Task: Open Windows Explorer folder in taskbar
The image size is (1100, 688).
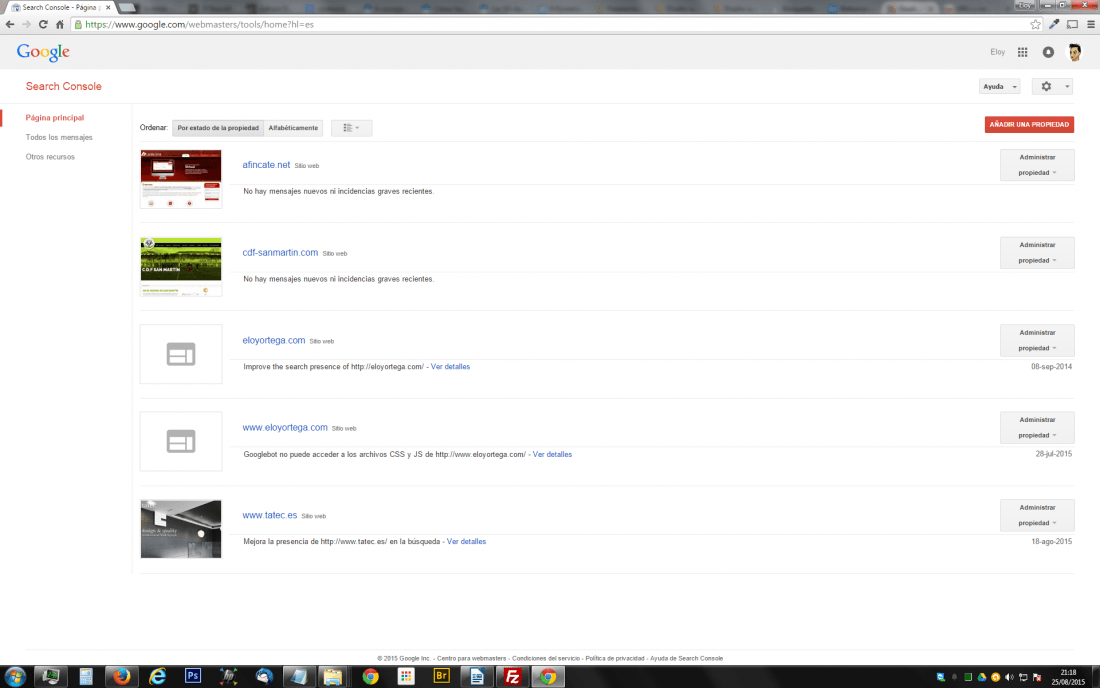Action: pyautogui.click(x=333, y=676)
